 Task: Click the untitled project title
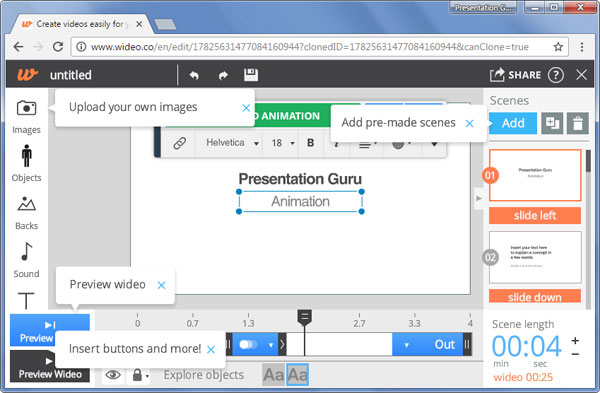click(x=70, y=75)
